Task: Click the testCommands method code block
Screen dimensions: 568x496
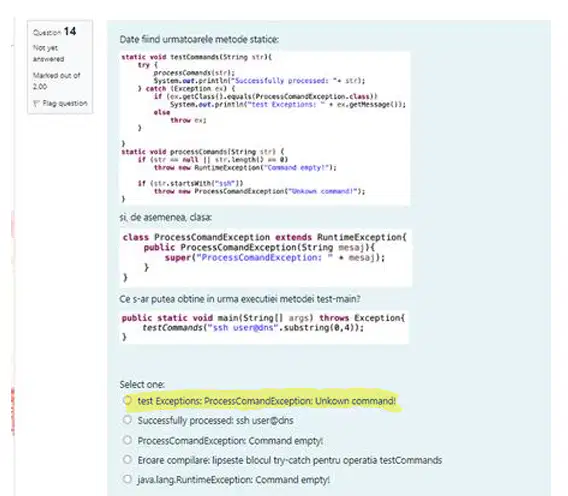Action: (x=265, y=128)
